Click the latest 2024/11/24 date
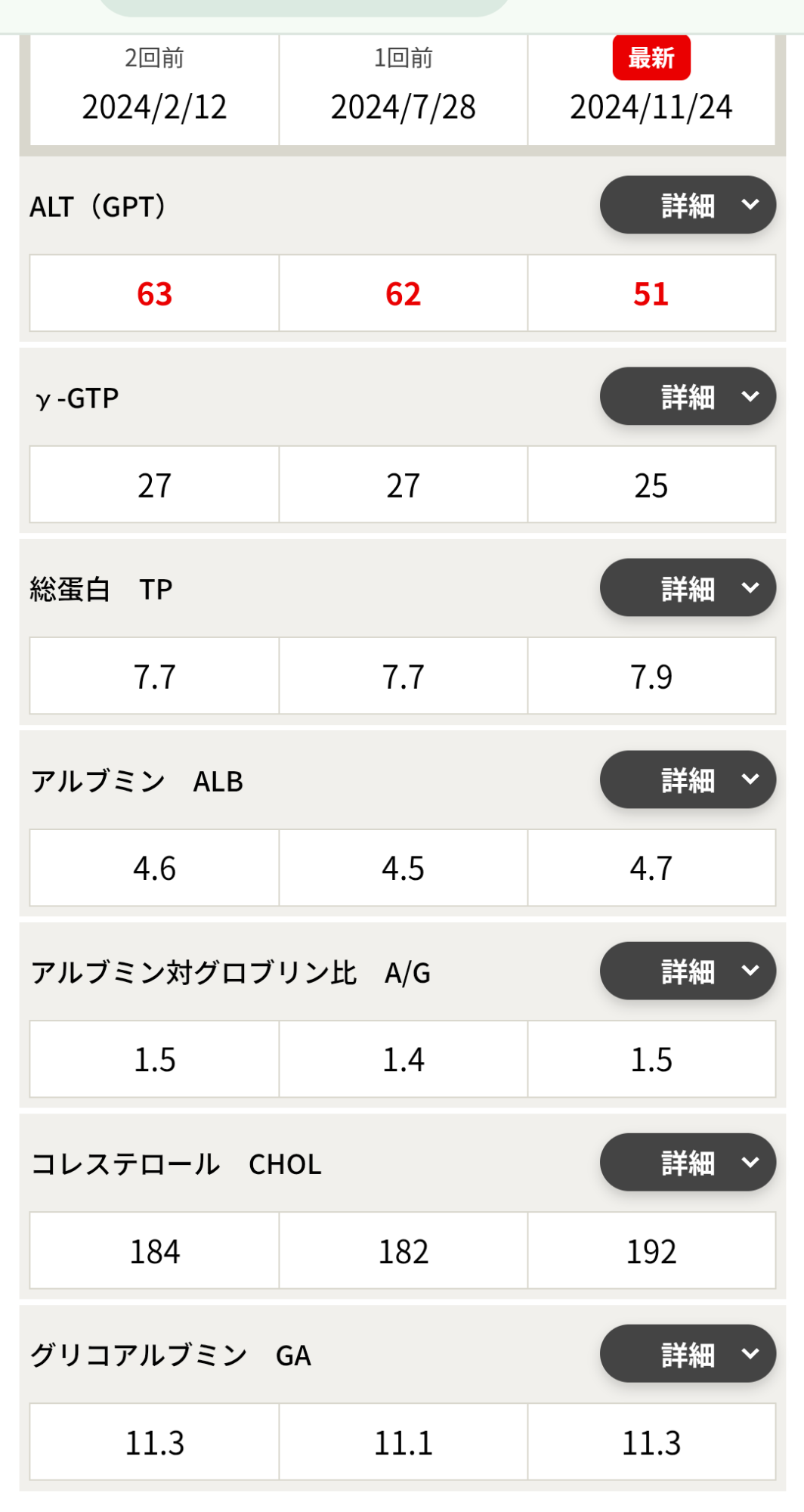This screenshot has height=1512, width=804. coord(651,107)
